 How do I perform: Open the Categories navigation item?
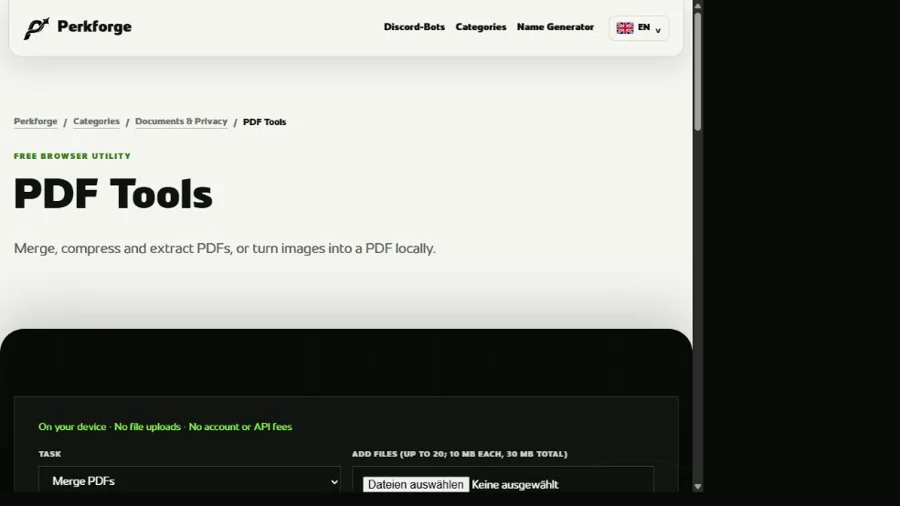(x=480, y=27)
